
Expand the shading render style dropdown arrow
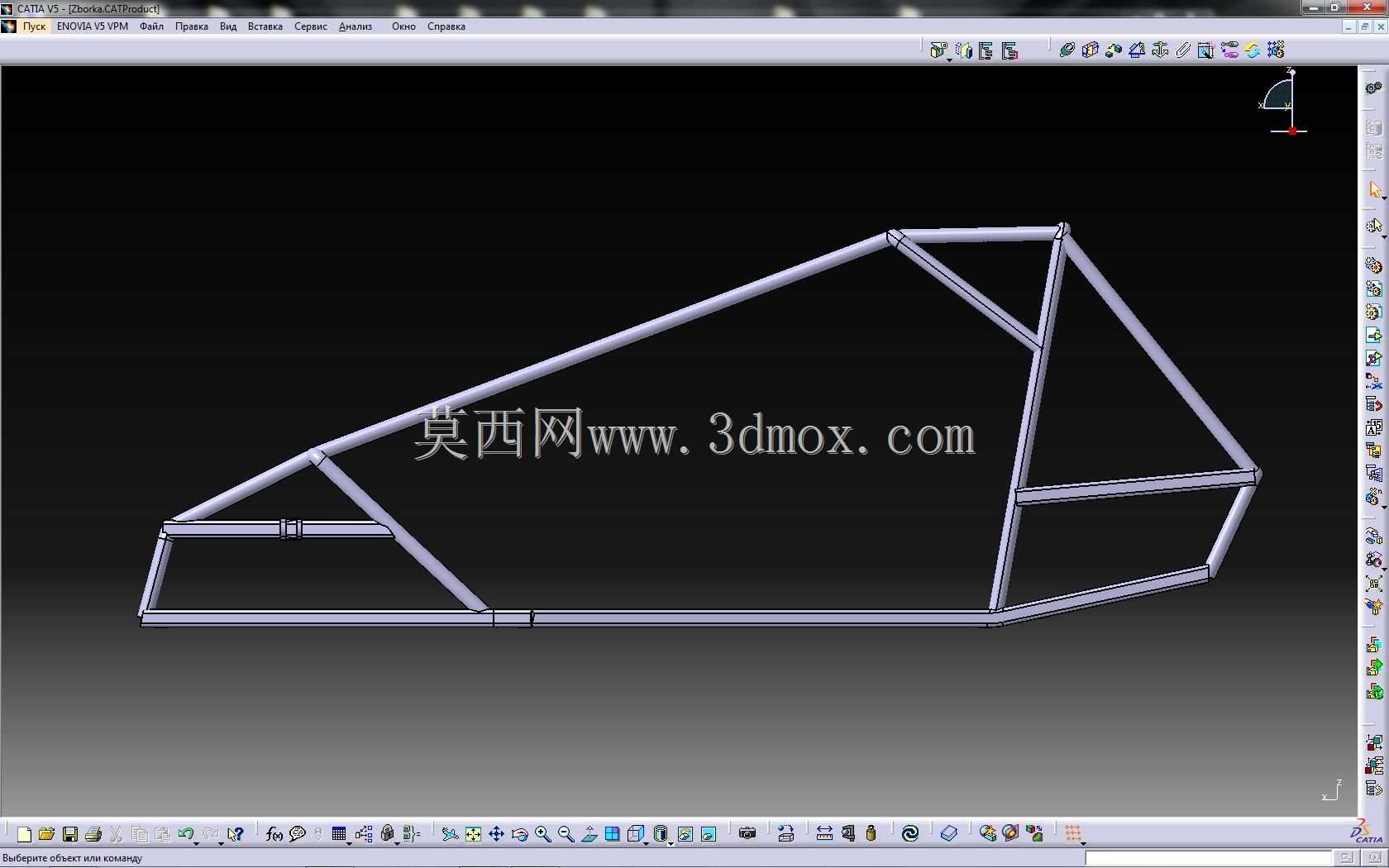tap(671, 842)
